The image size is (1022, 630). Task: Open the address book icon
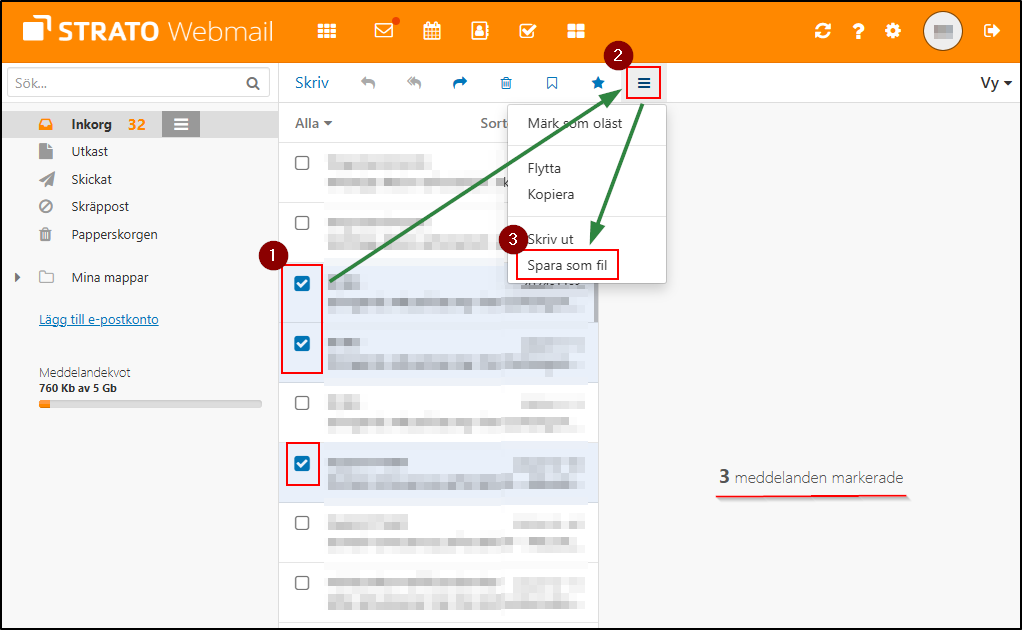pos(479,31)
